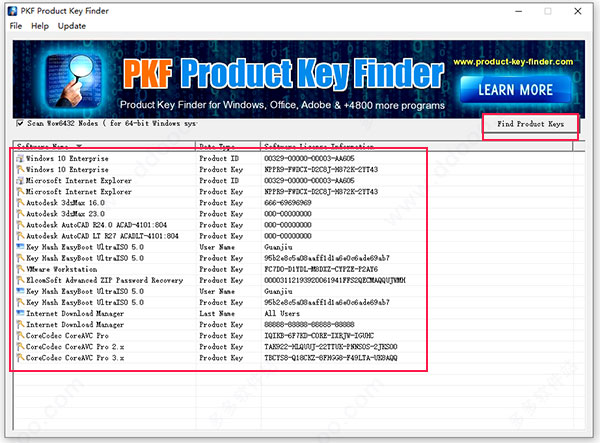Select ElcomSoft Advanced ZIP Password Recovery name
600x443 pixels.
pos(104,280)
